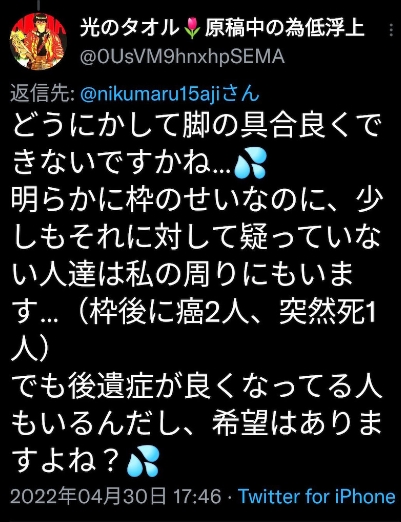Click the line しもそれに対して疑っていな

tap(196, 238)
